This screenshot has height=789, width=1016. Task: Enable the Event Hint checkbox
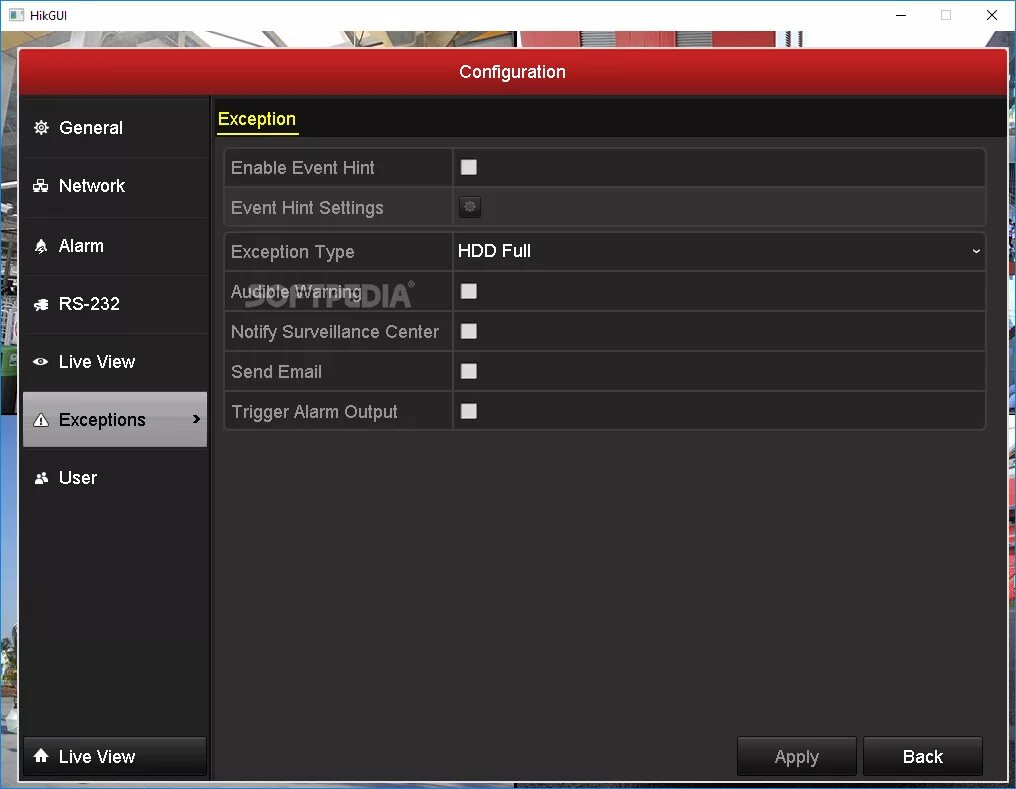(468, 167)
